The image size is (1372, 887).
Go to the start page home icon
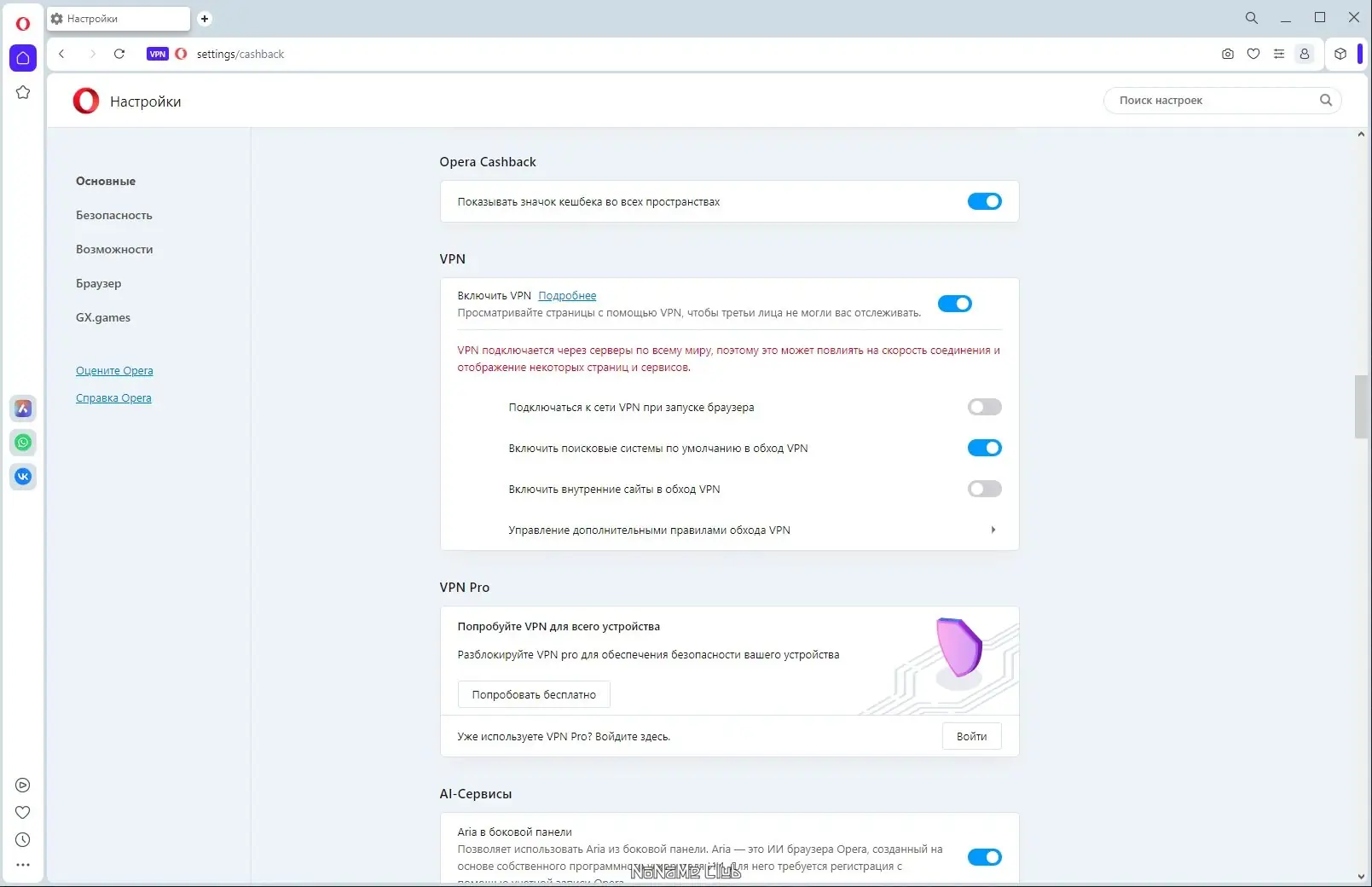[x=23, y=58]
